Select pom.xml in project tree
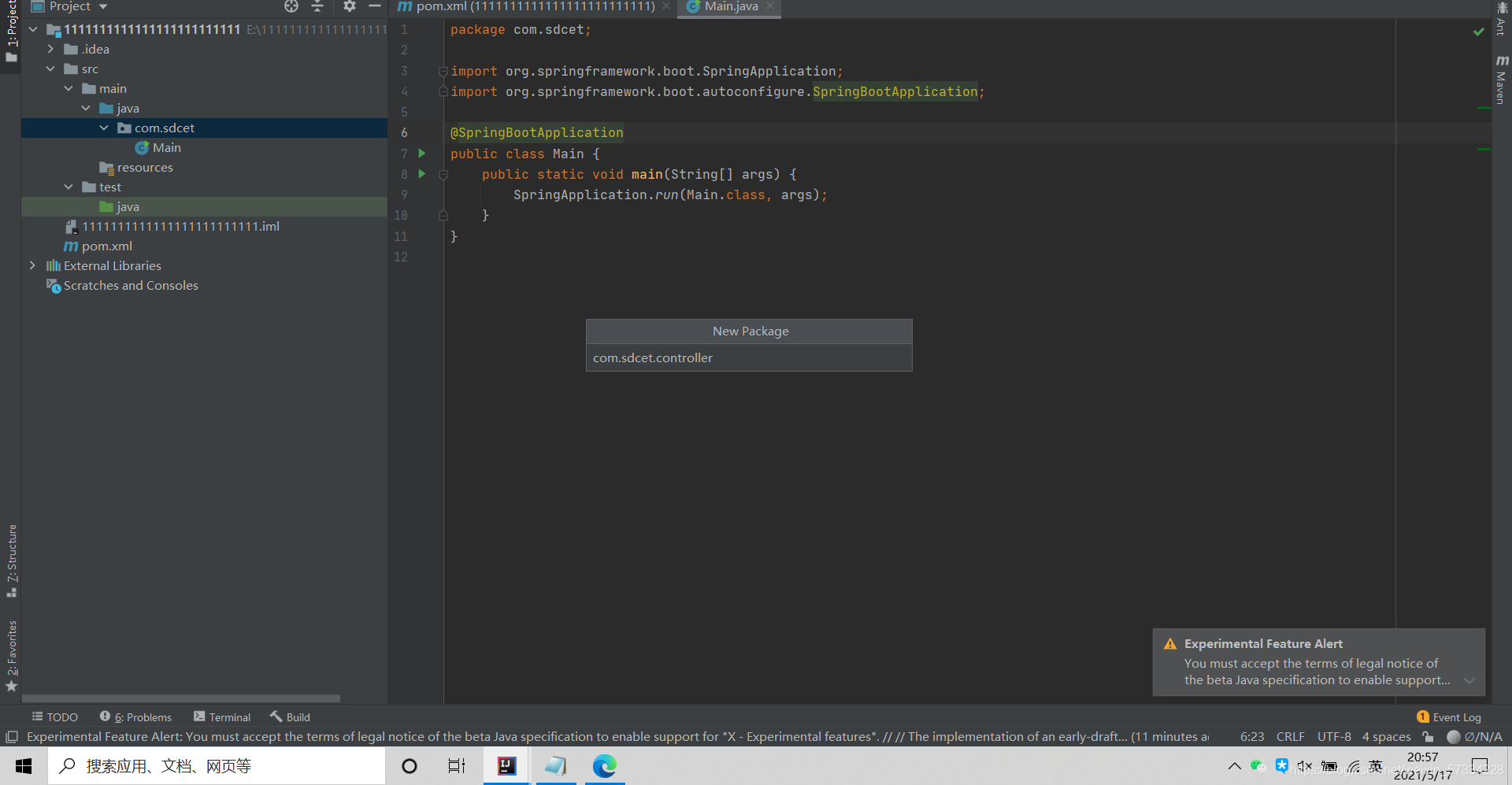 tap(98, 246)
